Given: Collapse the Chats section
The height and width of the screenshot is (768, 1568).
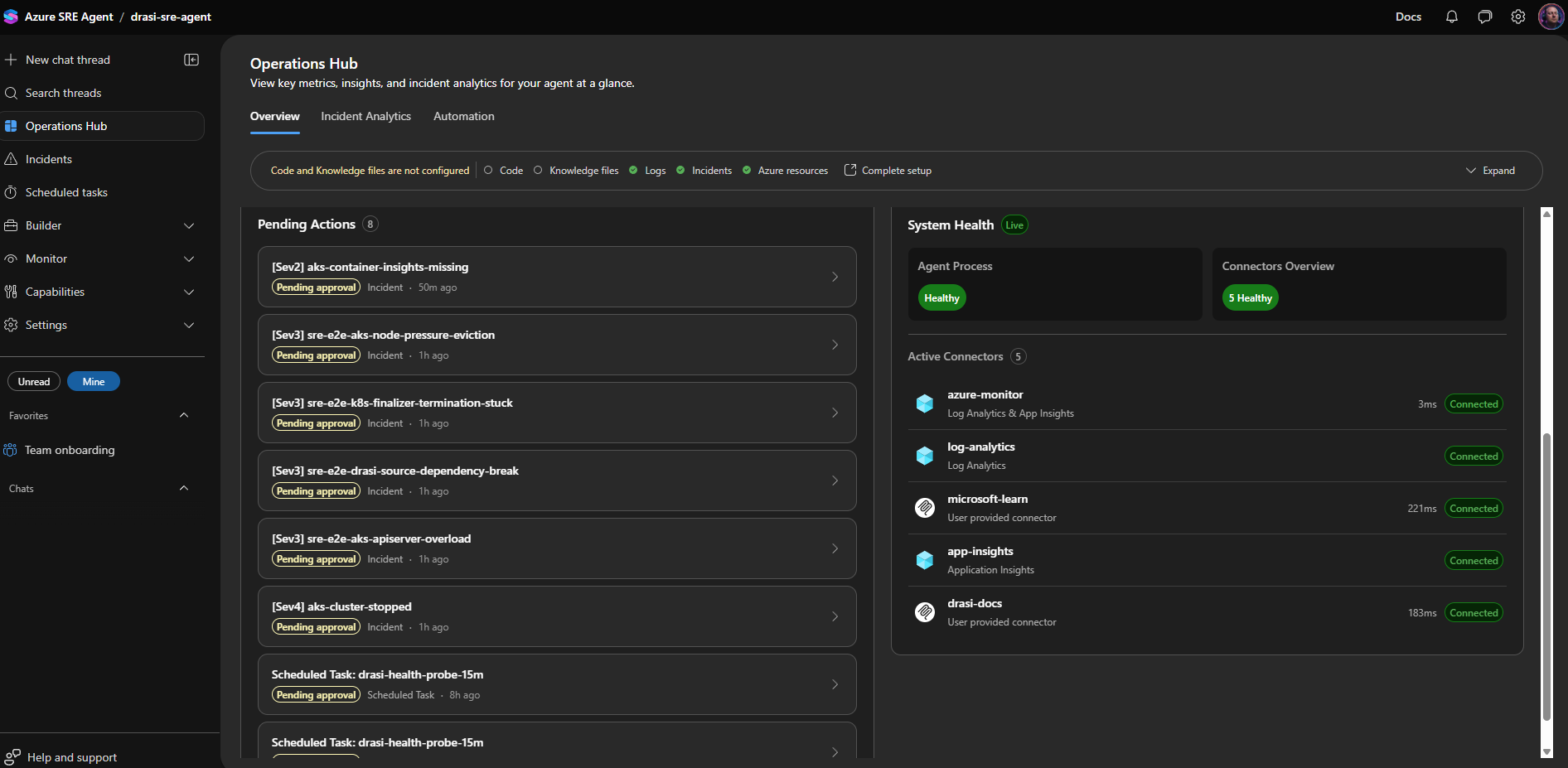Looking at the screenshot, I should click(184, 488).
